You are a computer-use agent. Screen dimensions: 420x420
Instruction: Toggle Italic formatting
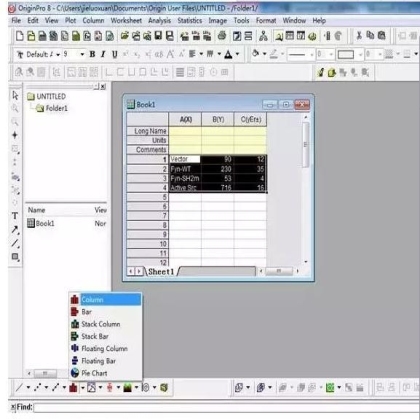[103, 54]
